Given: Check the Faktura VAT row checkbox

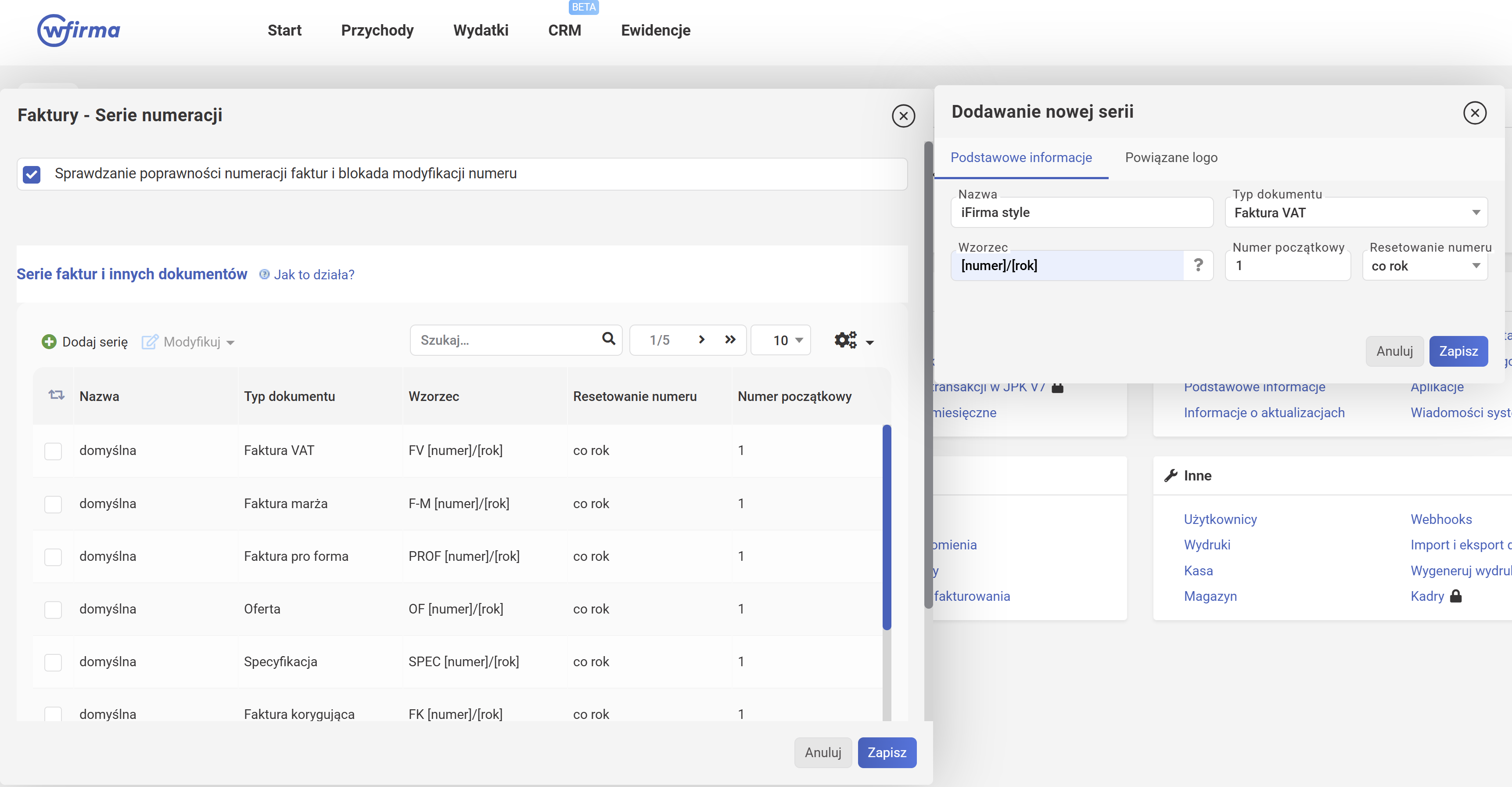Looking at the screenshot, I should point(53,451).
